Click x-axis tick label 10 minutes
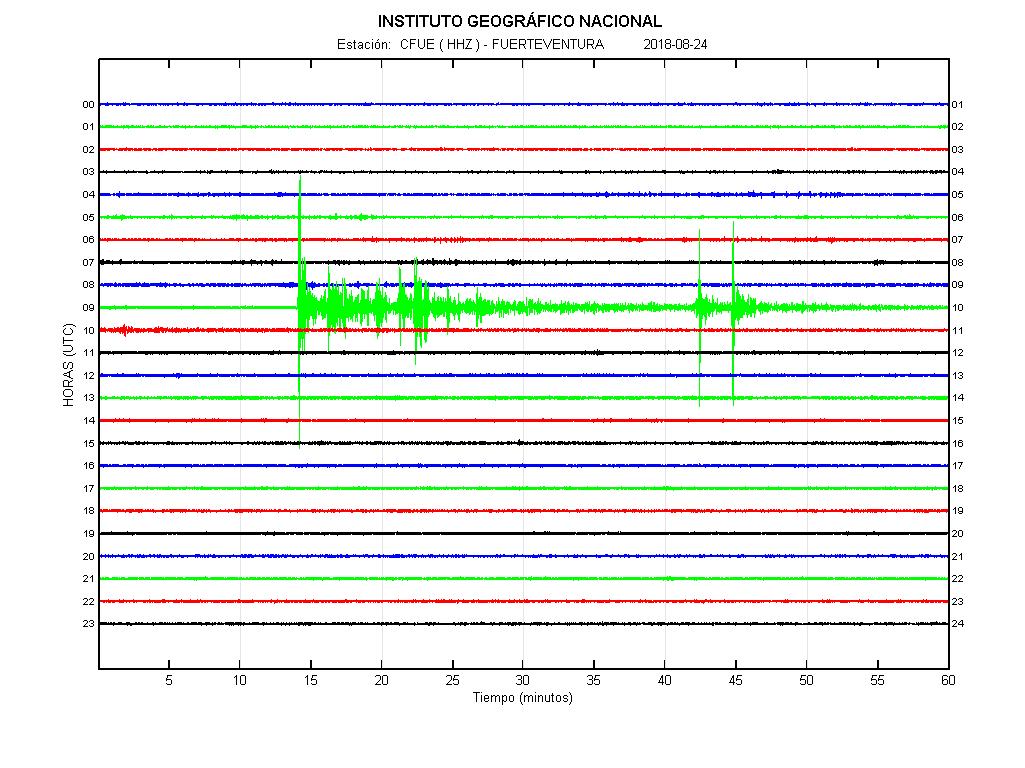Image resolution: width=1025 pixels, height=768 pixels. (240, 680)
